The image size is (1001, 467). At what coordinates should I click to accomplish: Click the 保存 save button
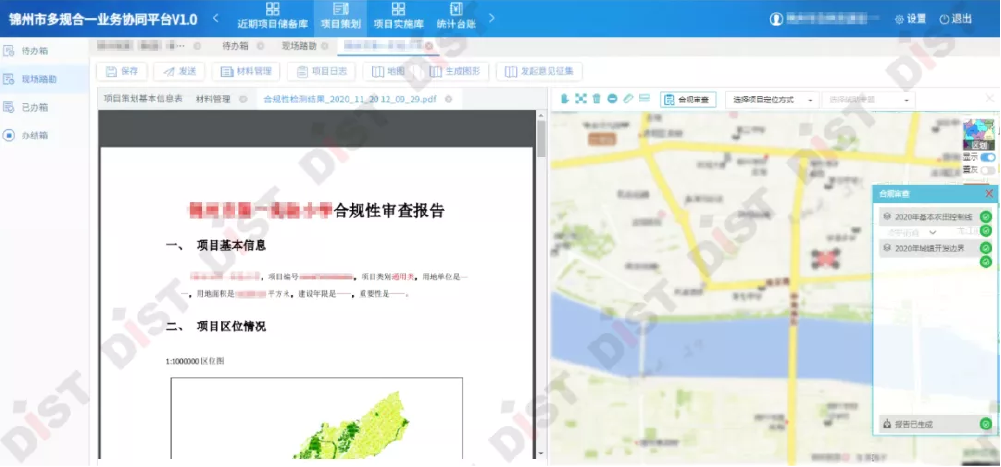pyautogui.click(x=121, y=71)
